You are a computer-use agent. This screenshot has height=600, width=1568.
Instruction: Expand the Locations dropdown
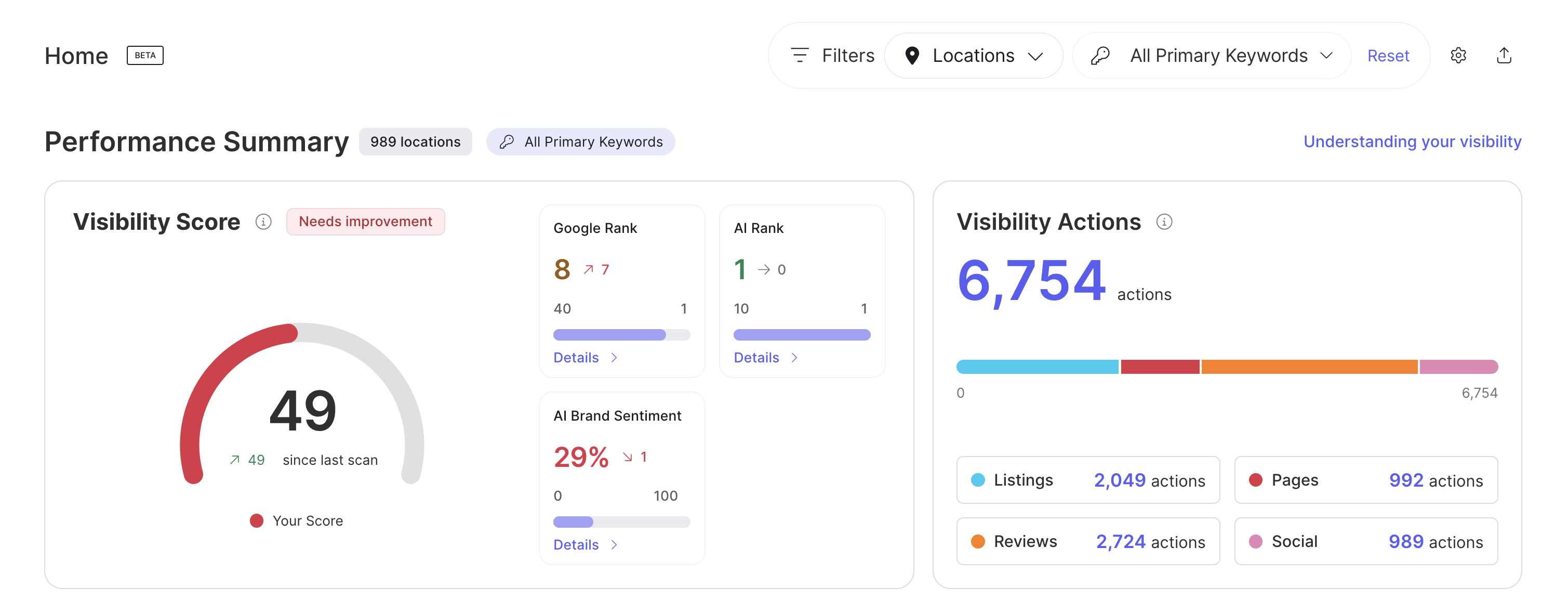pyautogui.click(x=974, y=56)
